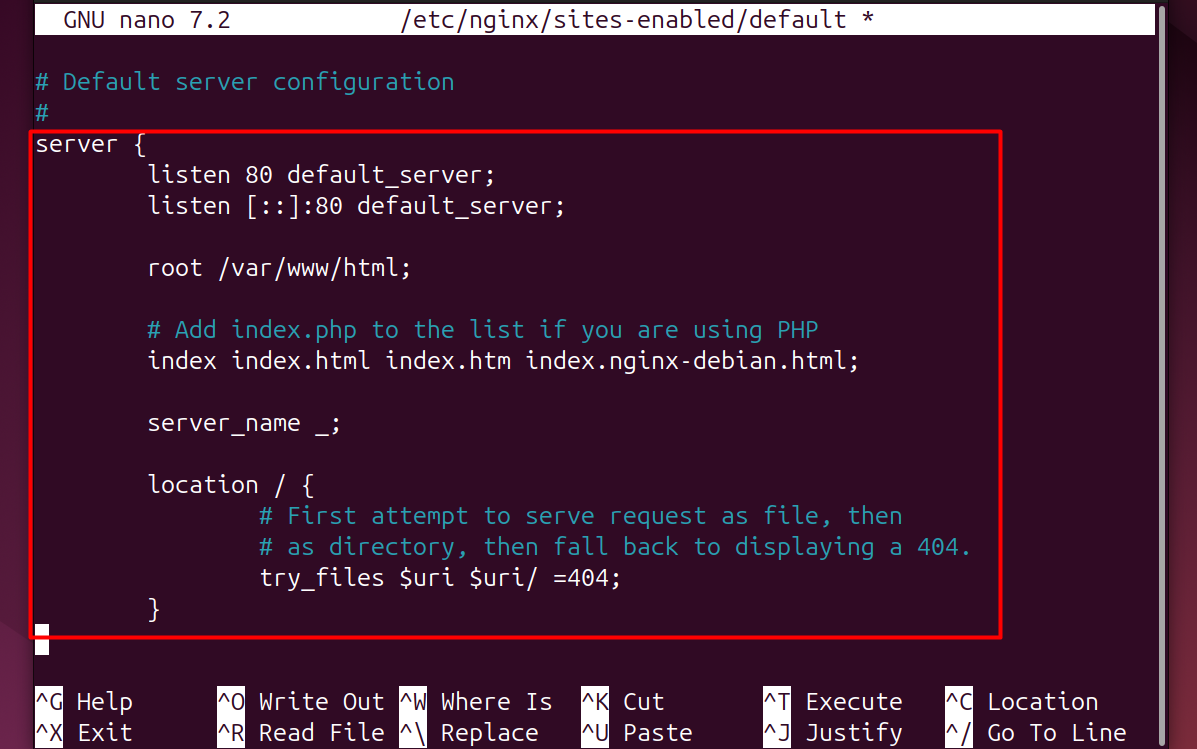Click the ^X Exit shortcut
The height and width of the screenshot is (749, 1197).
coord(84,733)
